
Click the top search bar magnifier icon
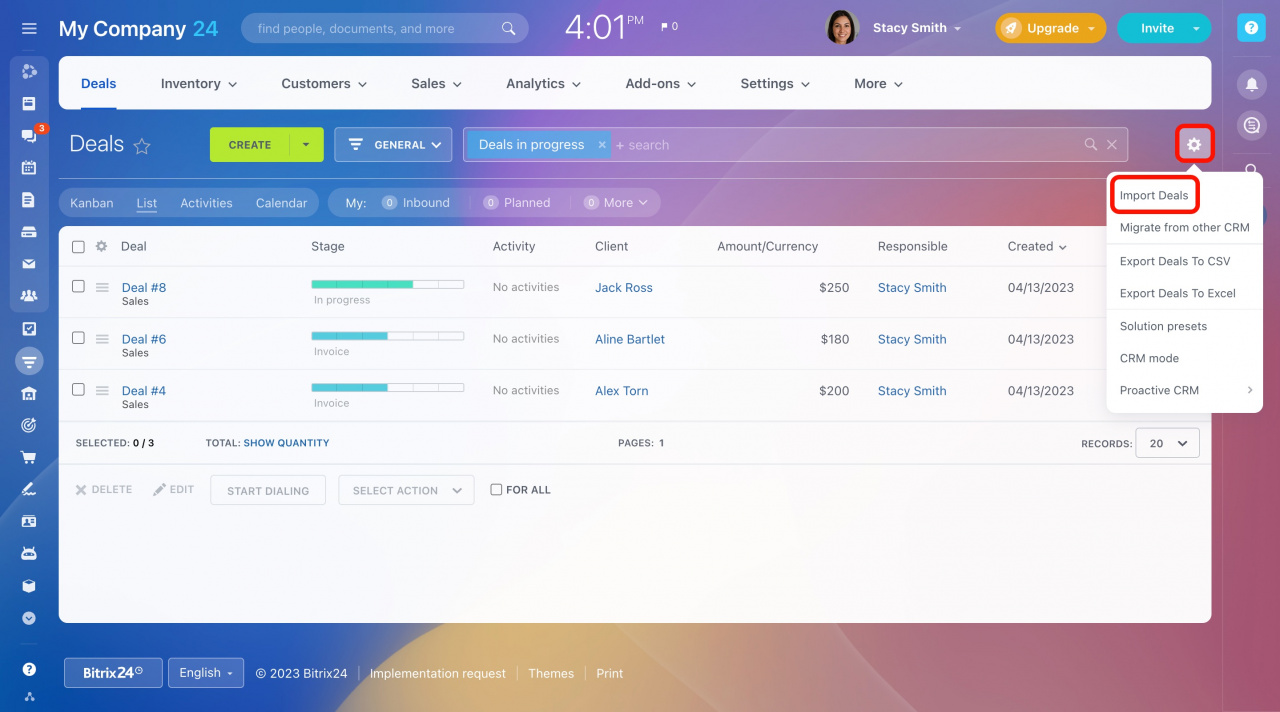point(509,28)
